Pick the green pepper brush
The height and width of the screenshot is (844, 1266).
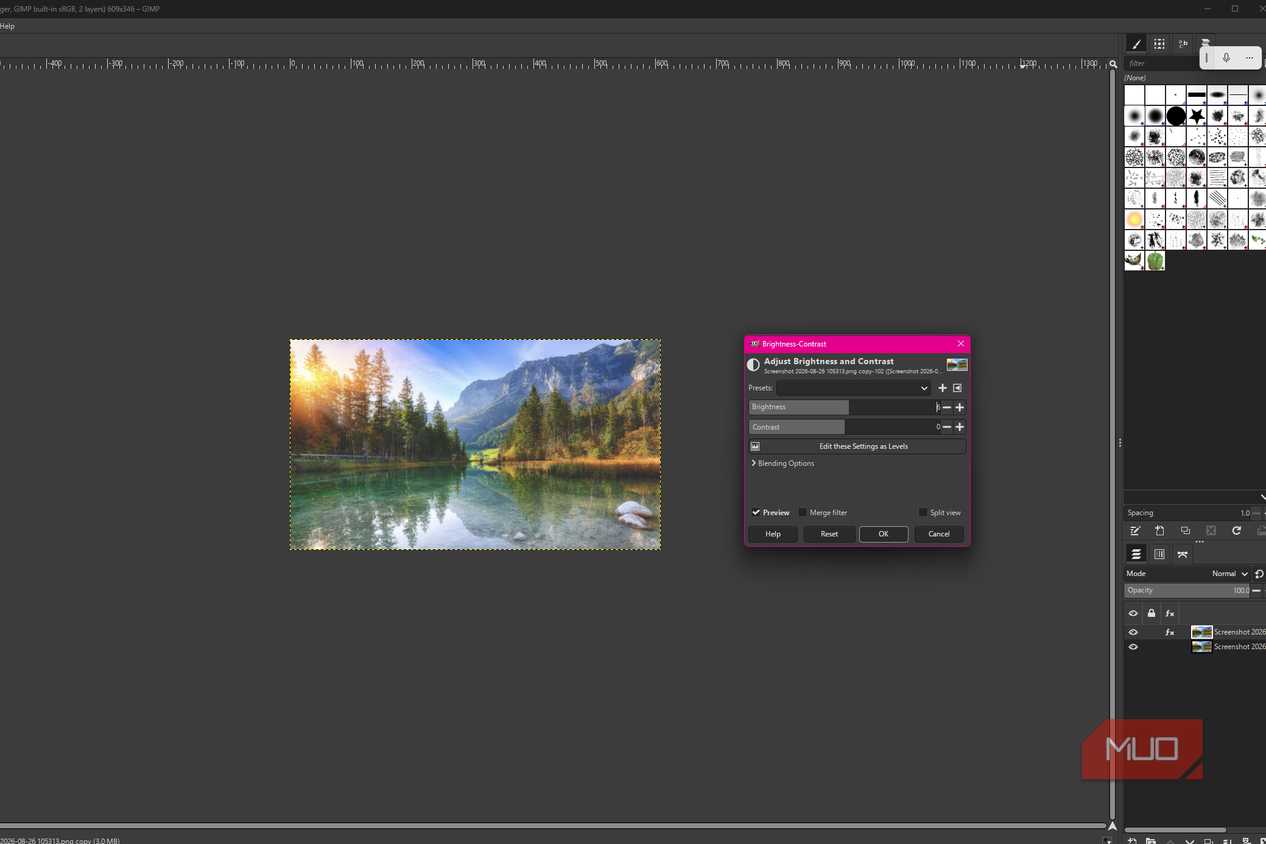click(x=1155, y=261)
